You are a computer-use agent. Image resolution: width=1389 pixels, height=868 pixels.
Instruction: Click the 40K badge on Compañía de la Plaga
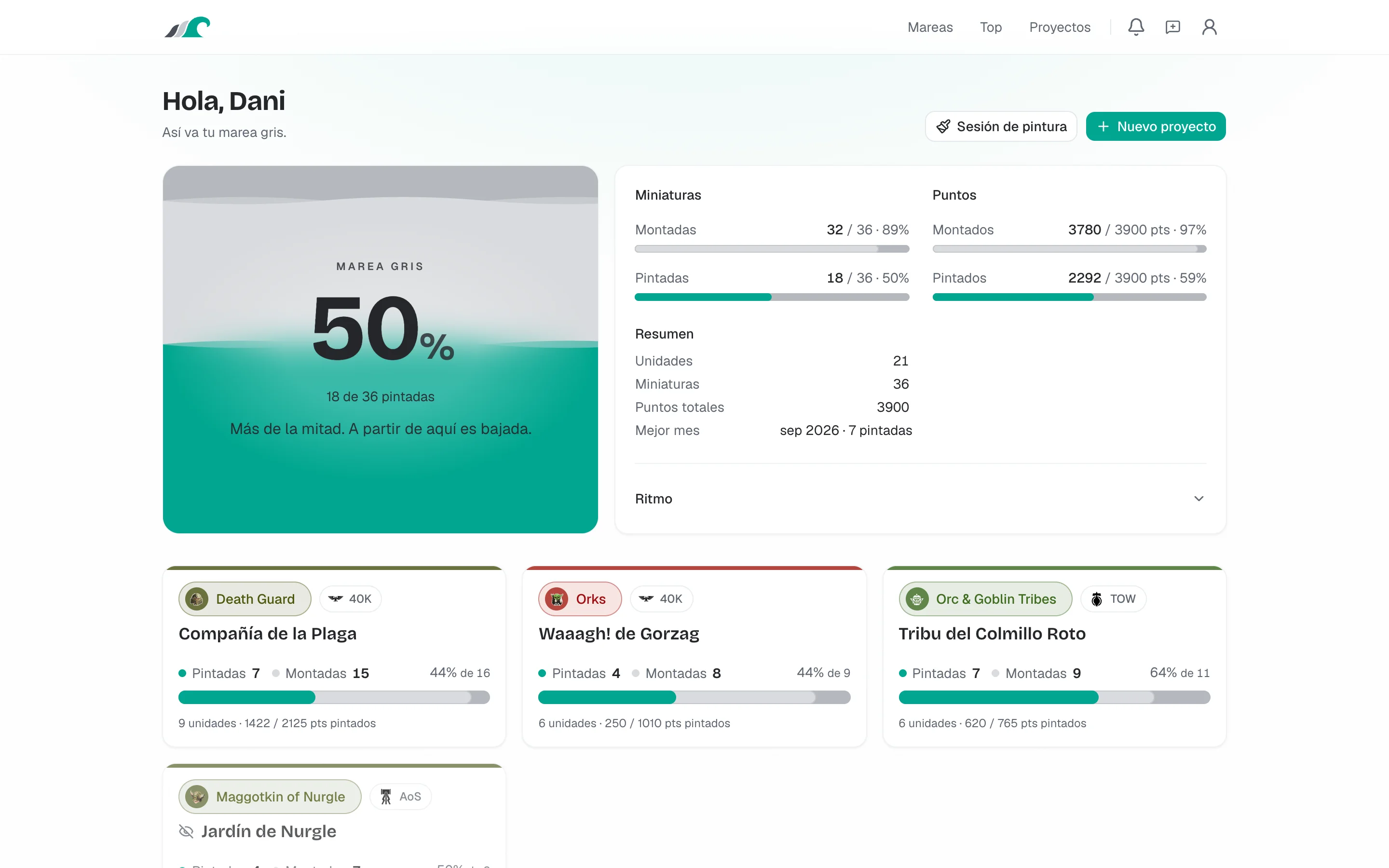tap(350, 599)
